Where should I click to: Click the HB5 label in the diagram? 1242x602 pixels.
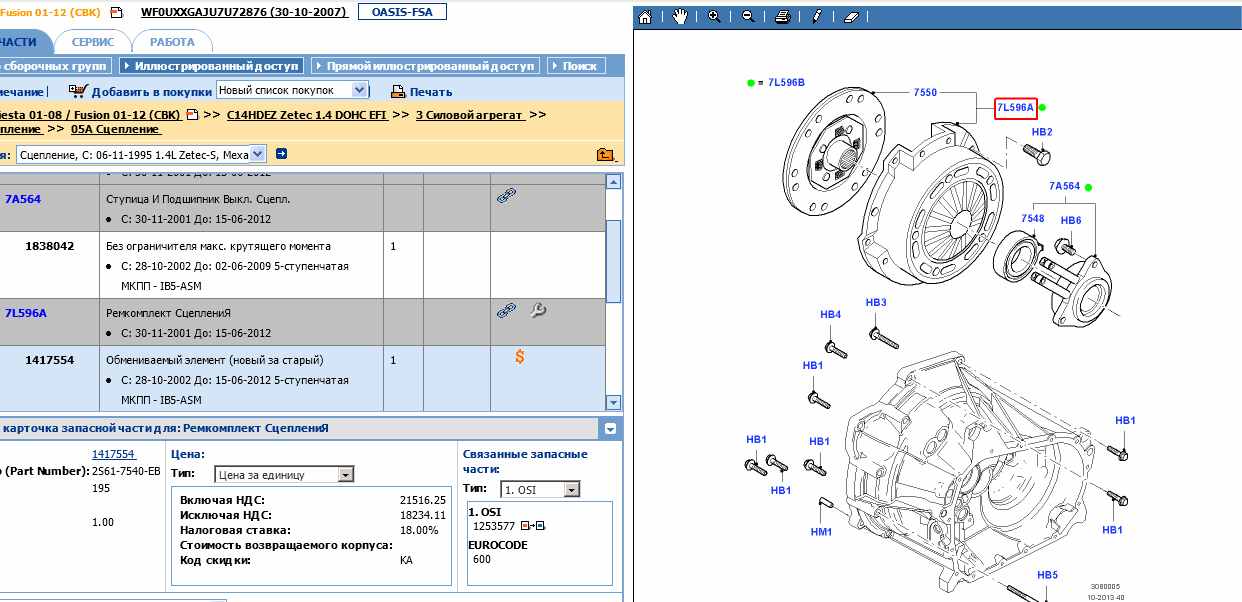pos(1047,575)
